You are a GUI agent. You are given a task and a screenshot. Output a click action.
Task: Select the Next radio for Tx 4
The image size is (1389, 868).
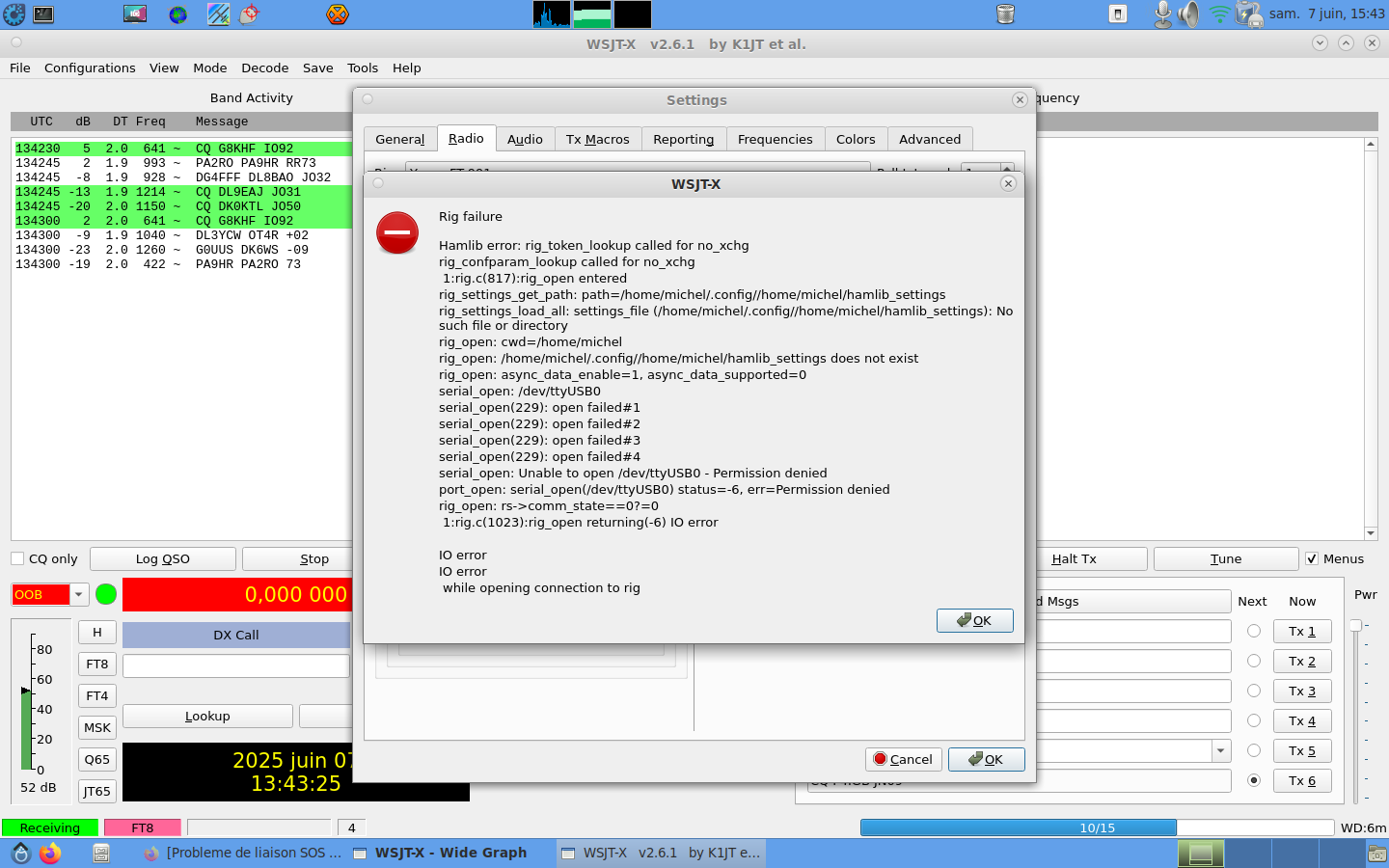click(1254, 720)
